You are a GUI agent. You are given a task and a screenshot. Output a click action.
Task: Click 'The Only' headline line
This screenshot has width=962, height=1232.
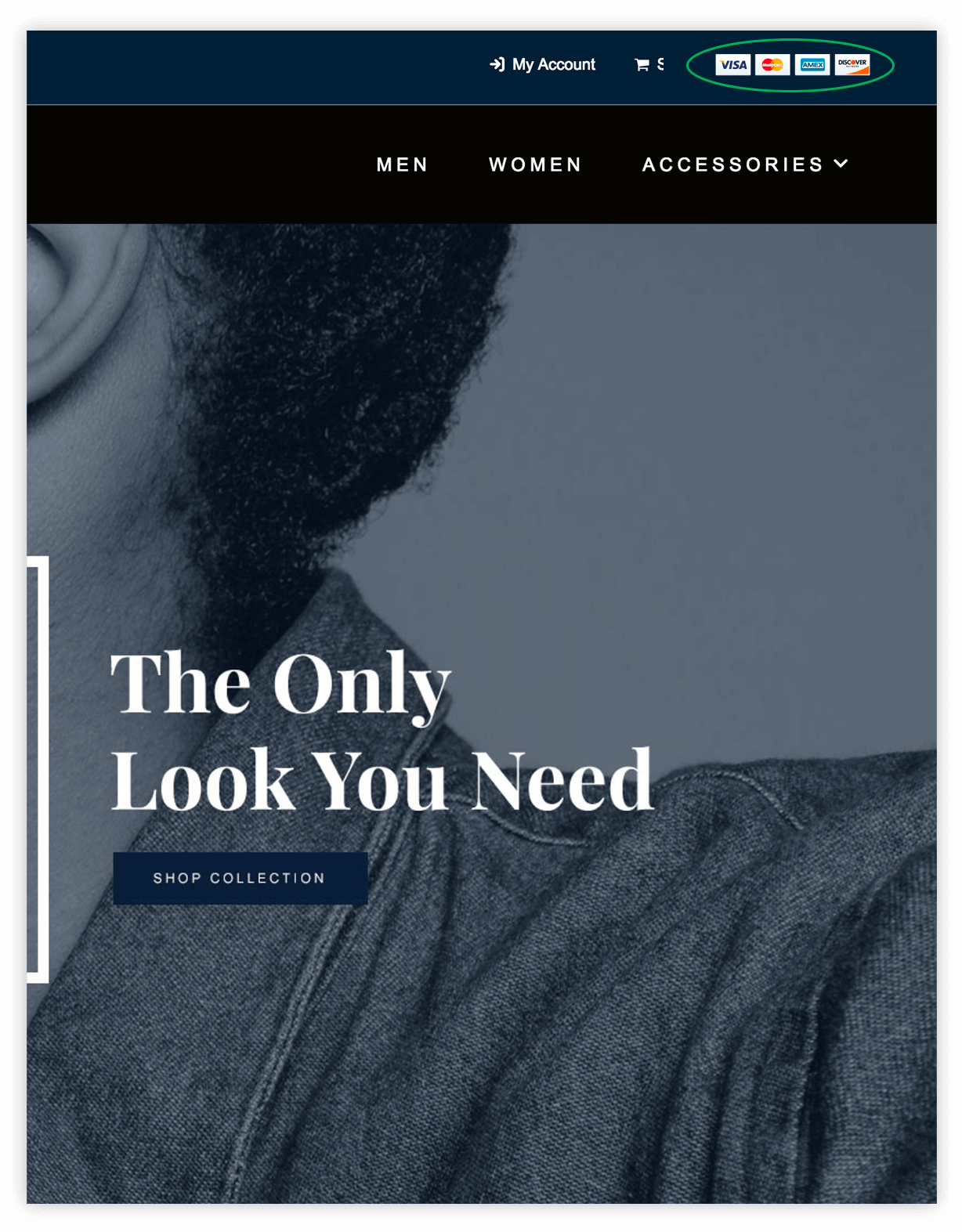pos(280,685)
